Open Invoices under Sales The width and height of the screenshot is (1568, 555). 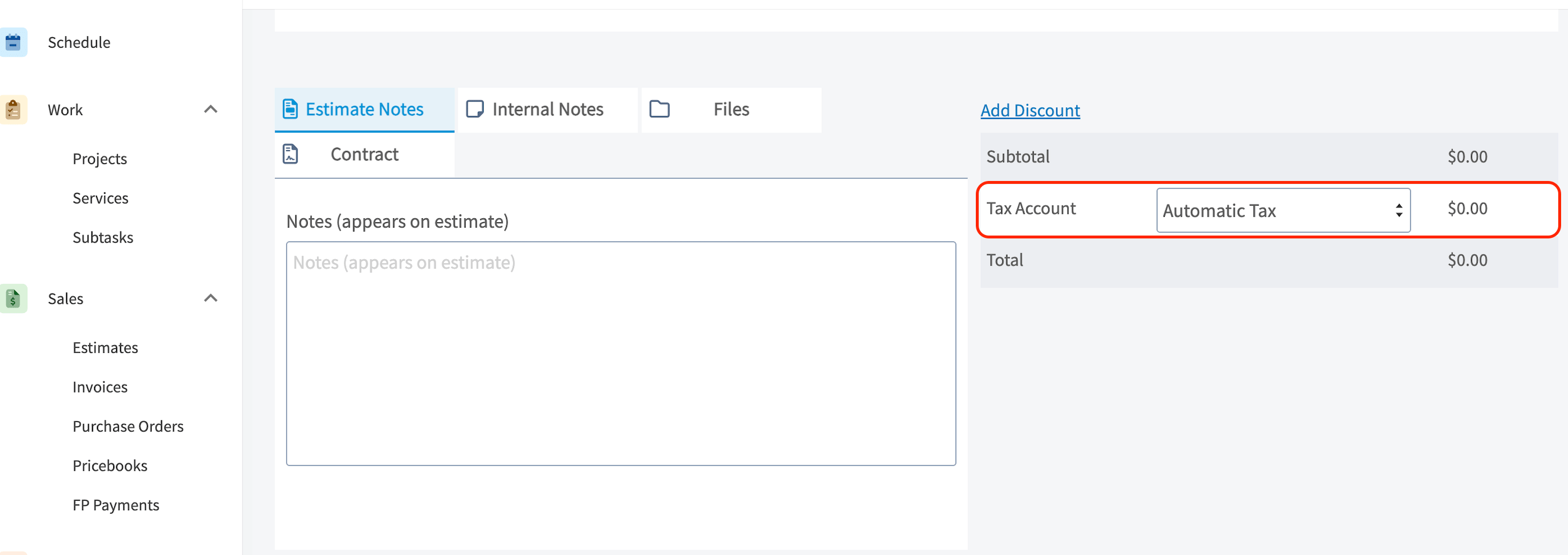click(x=100, y=387)
